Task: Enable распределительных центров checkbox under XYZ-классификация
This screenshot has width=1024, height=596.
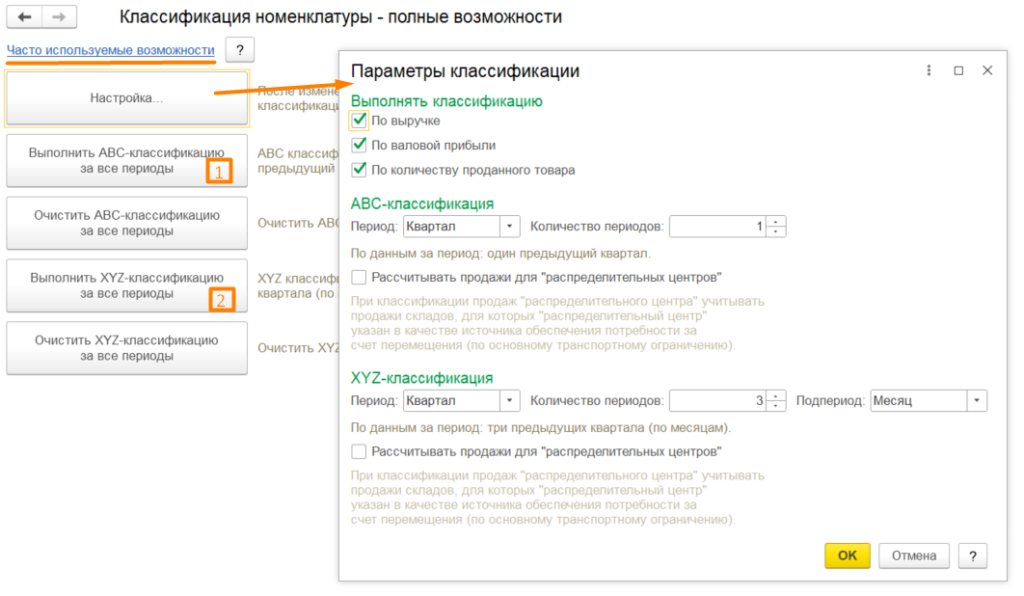Action: coord(359,452)
